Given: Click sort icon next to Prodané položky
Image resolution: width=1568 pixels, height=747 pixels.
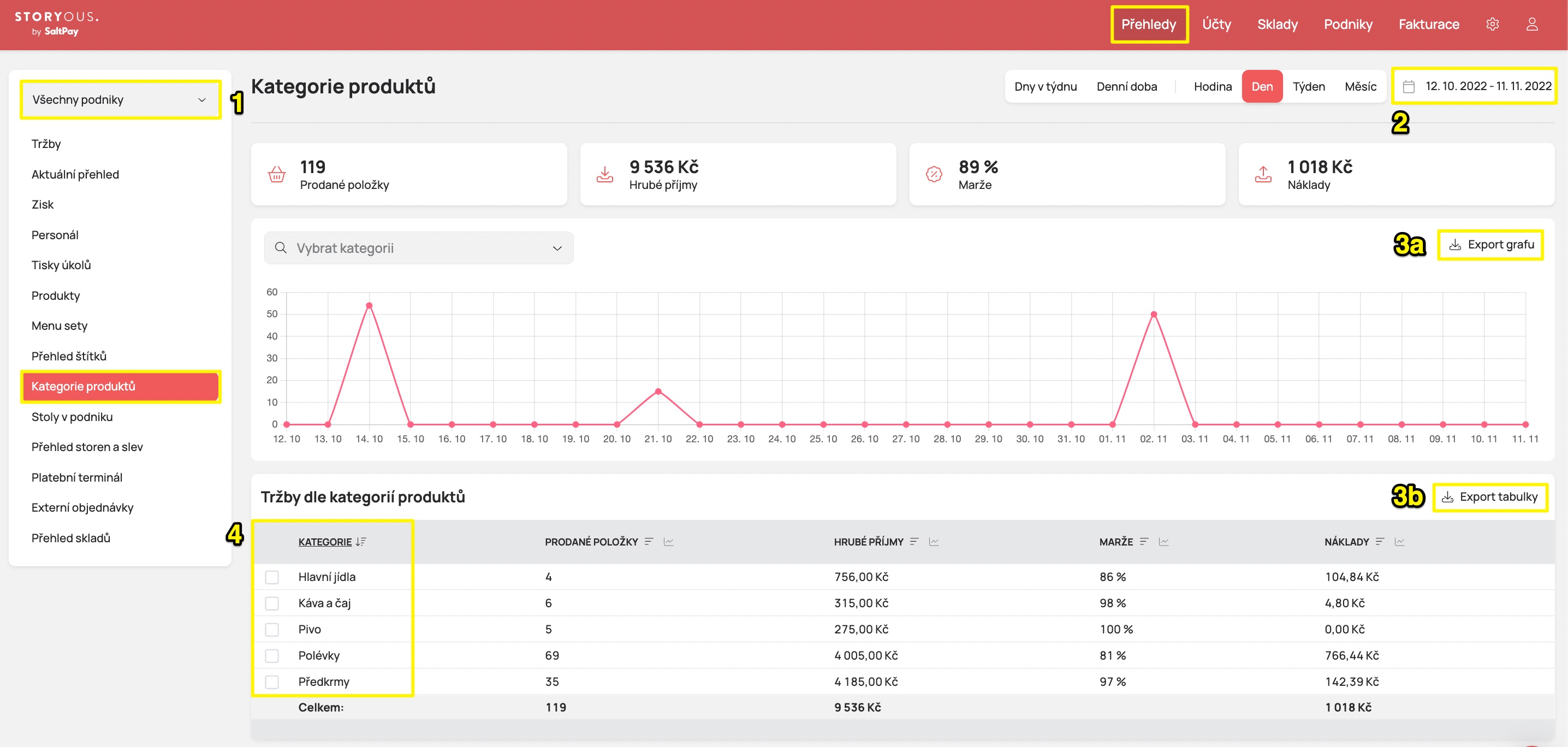Looking at the screenshot, I should (x=649, y=541).
